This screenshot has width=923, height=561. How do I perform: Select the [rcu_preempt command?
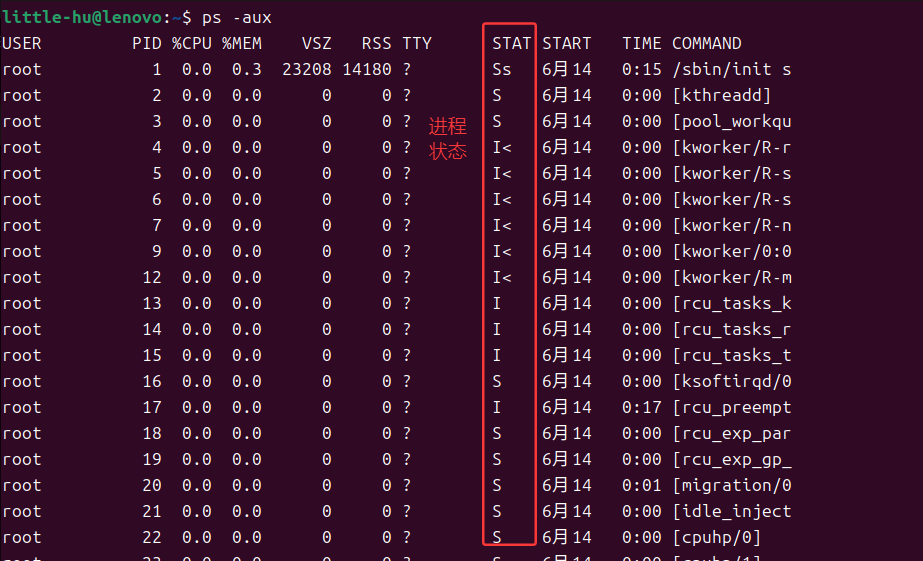732,407
